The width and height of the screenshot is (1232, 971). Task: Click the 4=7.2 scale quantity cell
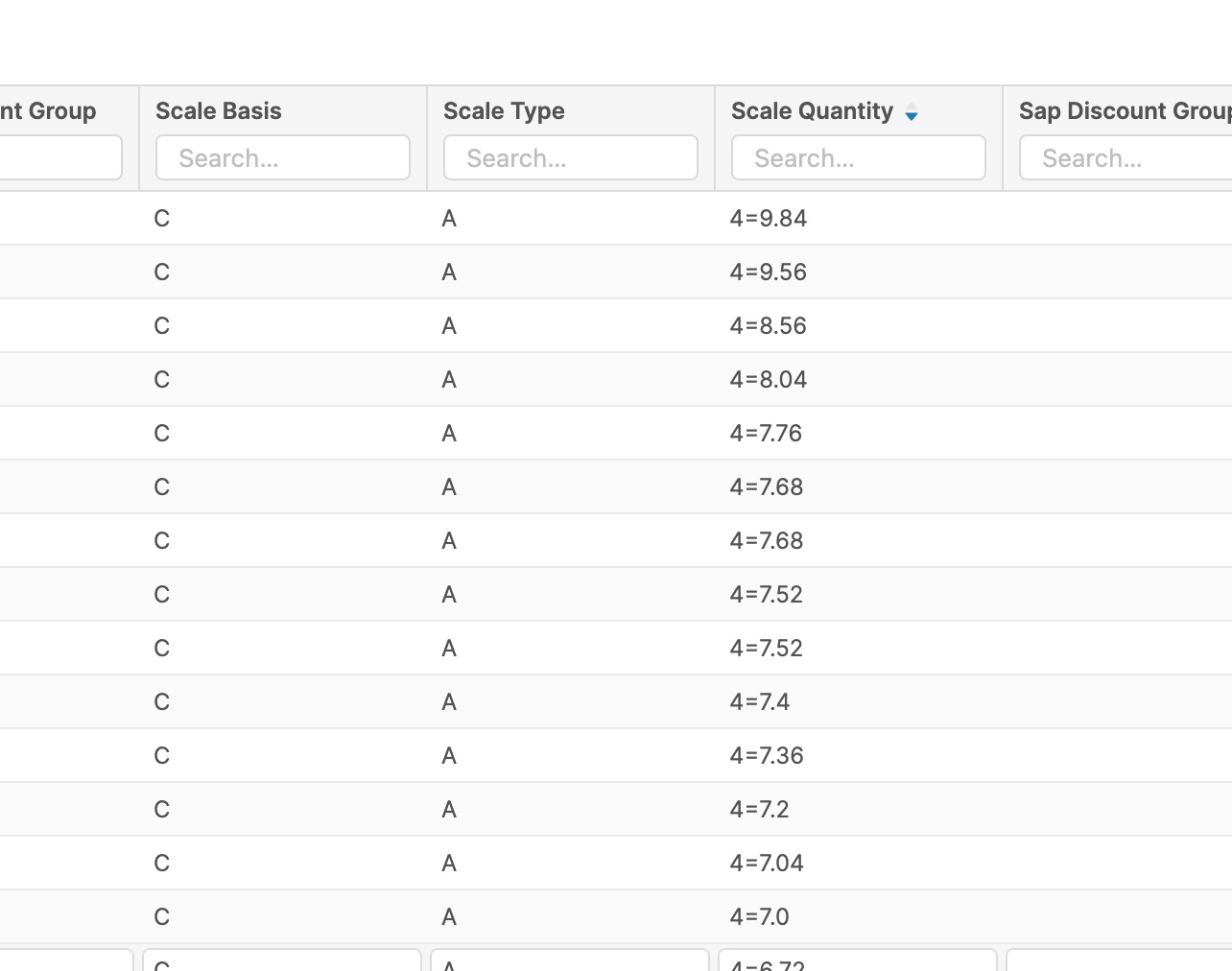(759, 810)
